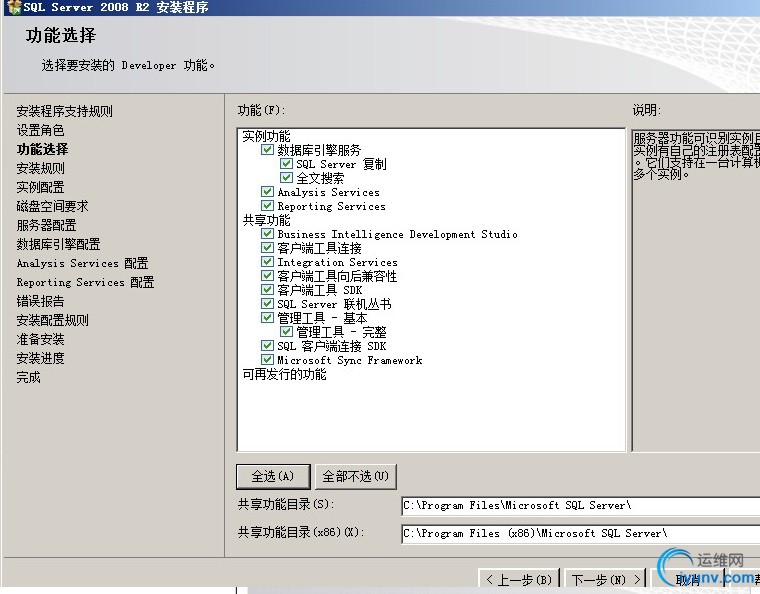Click Integration Services feature label
The width and height of the screenshot is (760, 594).
337,262
